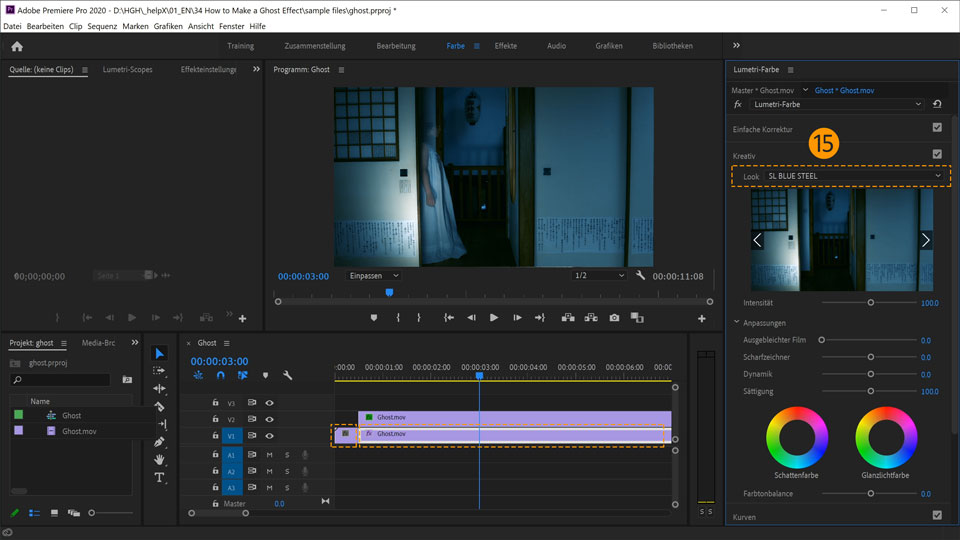This screenshot has height=540, width=960.
Task: Open the Look dropdown SL BLUE STEEL
Action: 855,176
